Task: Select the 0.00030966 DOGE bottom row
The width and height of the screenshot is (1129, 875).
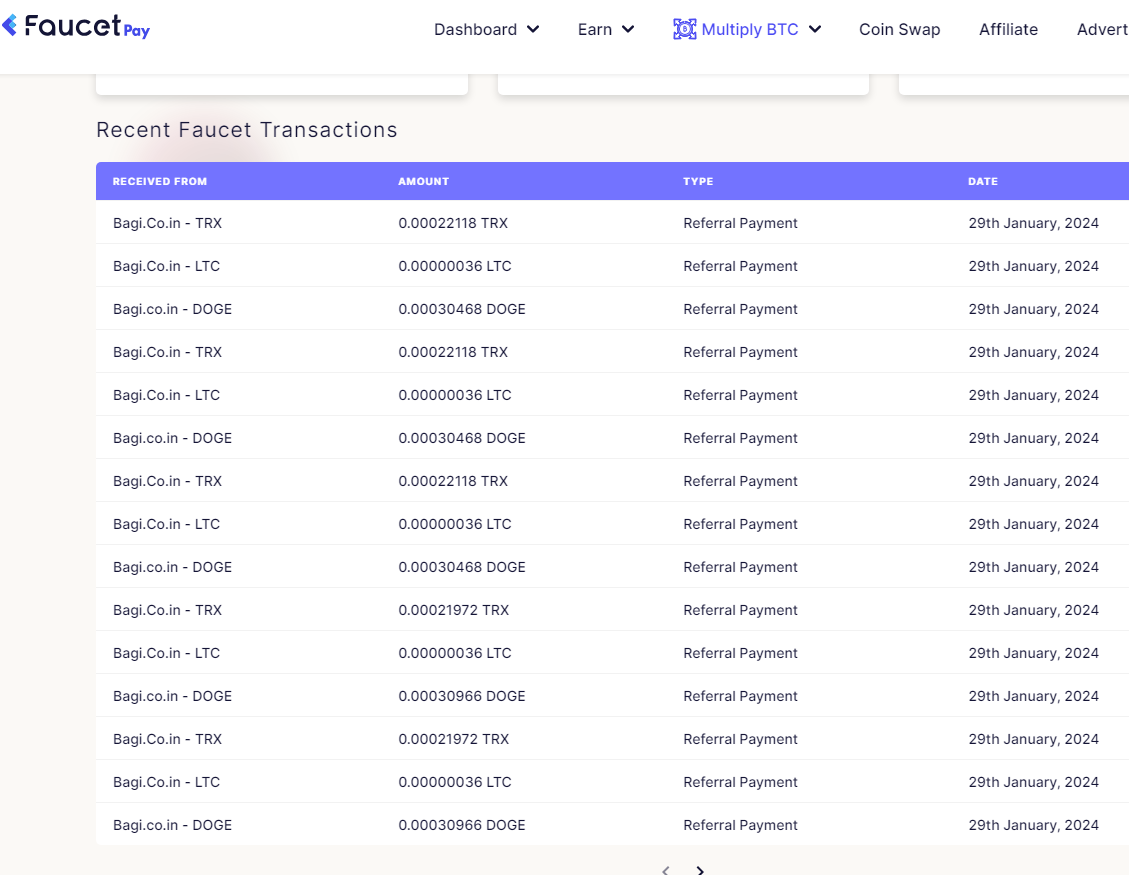Action: point(612,825)
